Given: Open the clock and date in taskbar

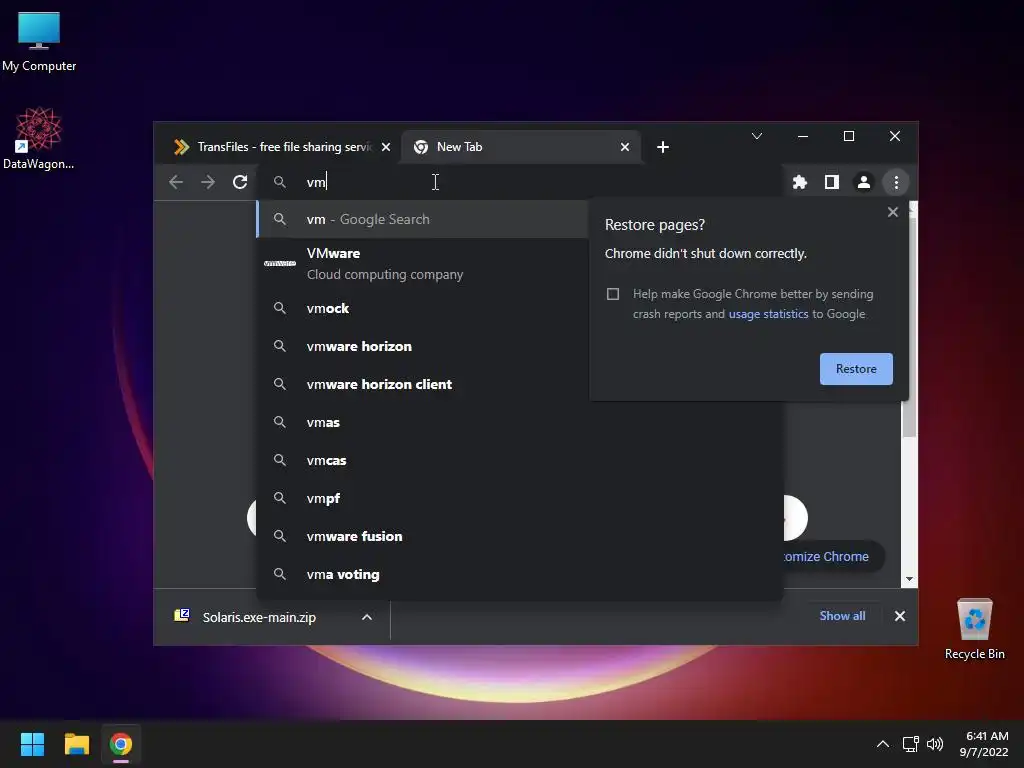Looking at the screenshot, I should [984, 744].
